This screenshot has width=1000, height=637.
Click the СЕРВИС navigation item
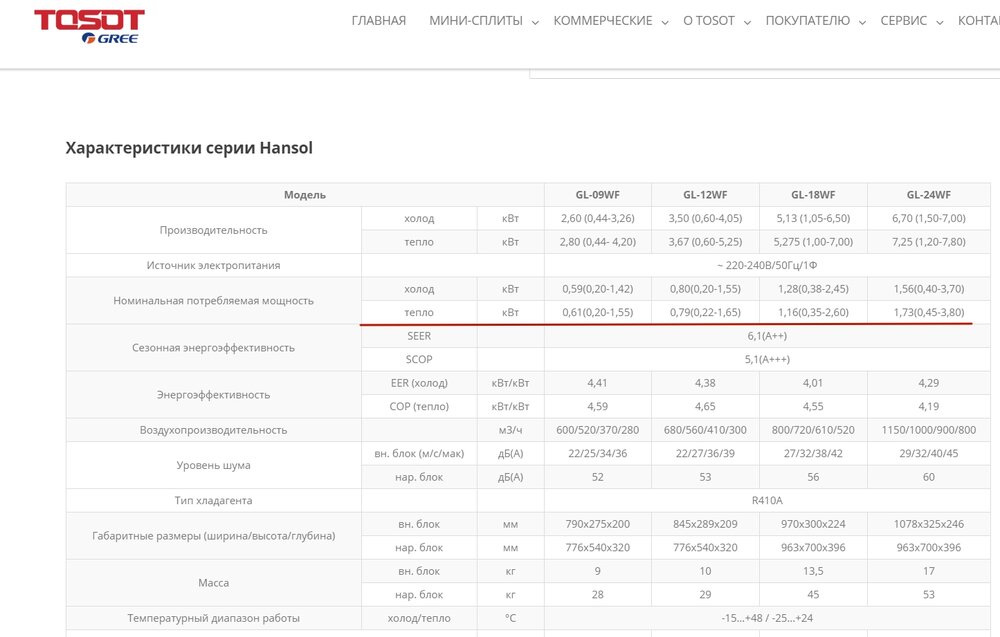point(903,21)
